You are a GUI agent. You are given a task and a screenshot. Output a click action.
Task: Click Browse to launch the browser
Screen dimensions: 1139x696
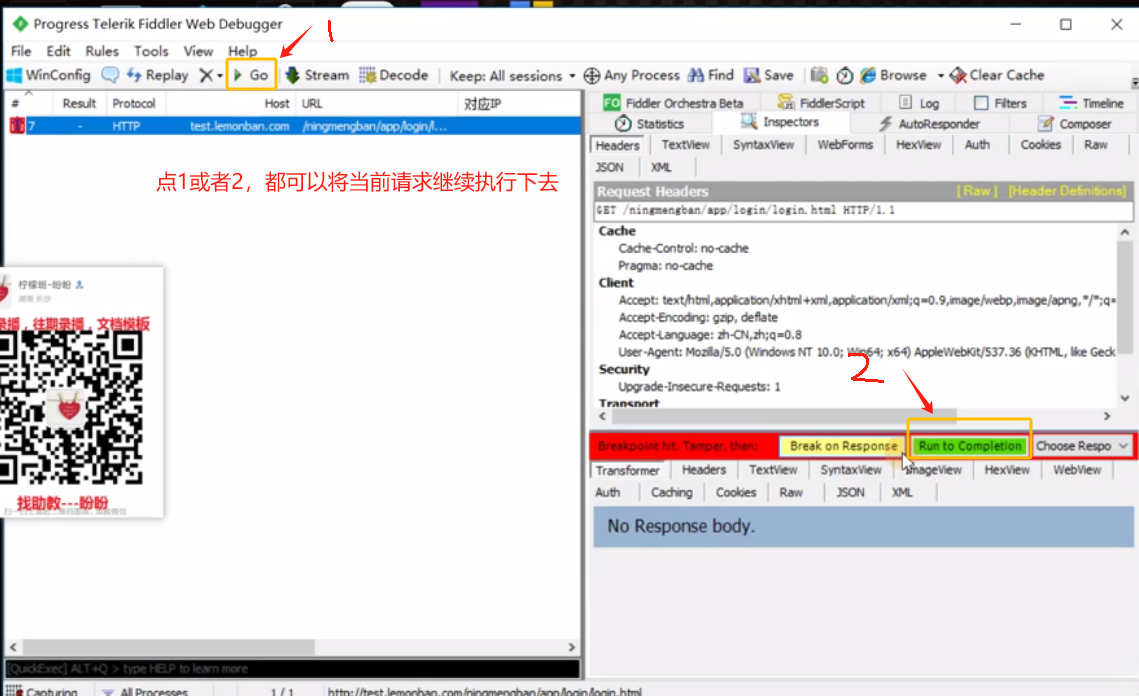tap(893, 75)
